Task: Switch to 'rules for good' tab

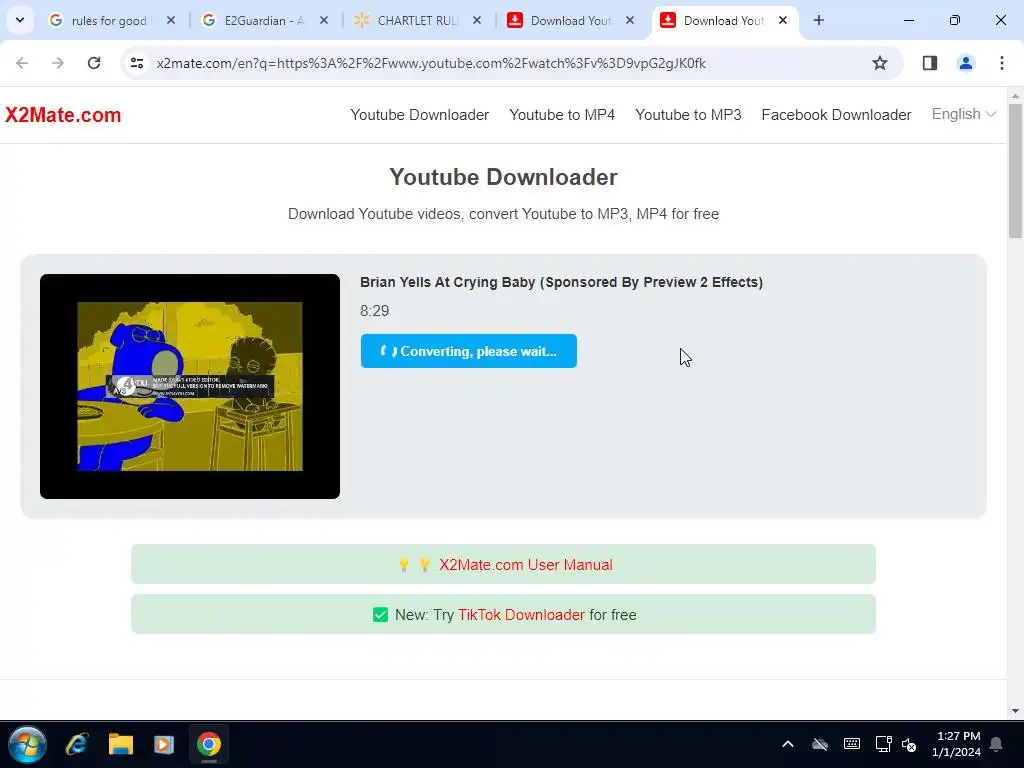Action: [108, 20]
